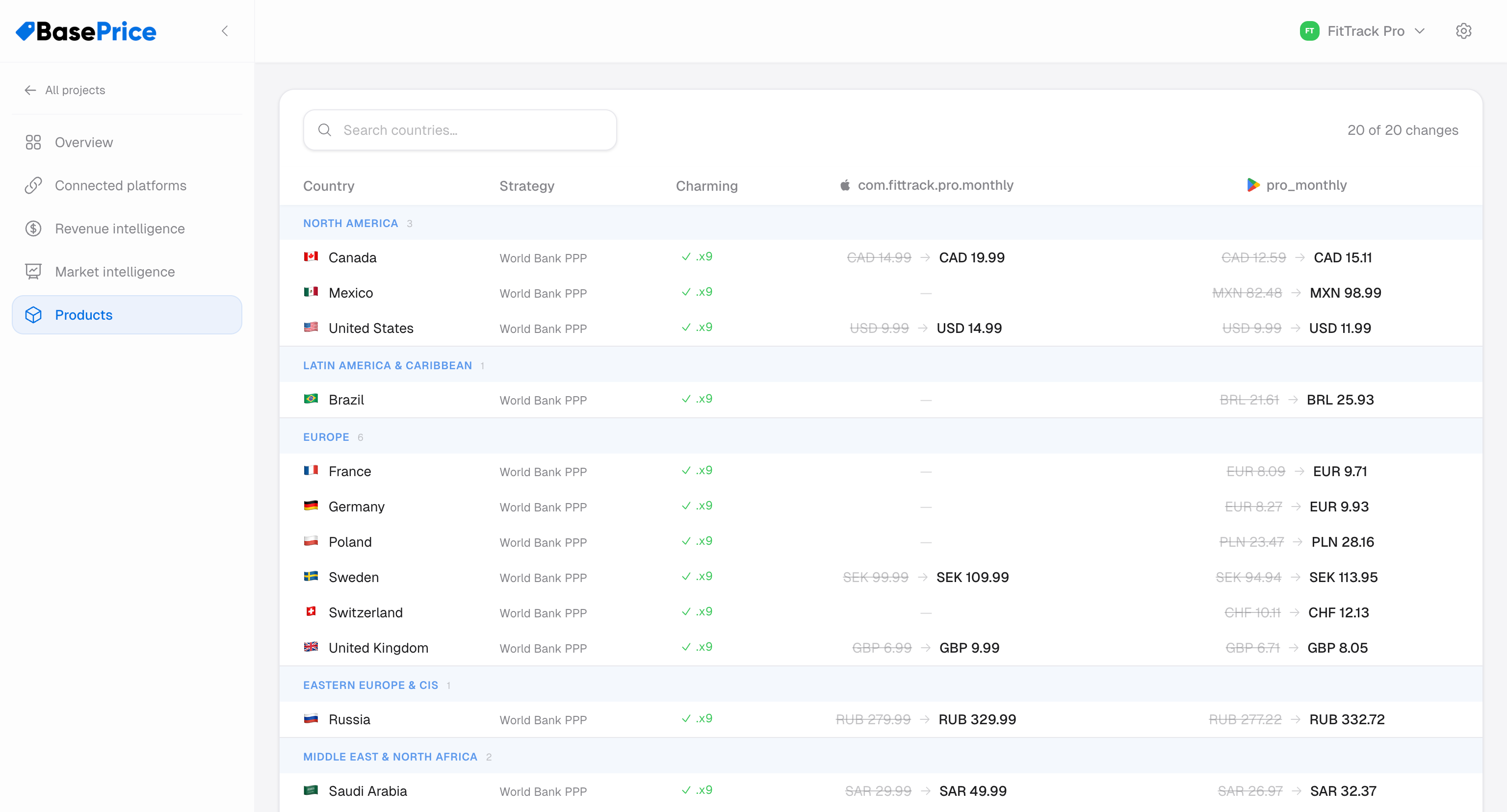Click the new price MXN 98.99
Screen dimensions: 1507x812
click(1346, 293)
